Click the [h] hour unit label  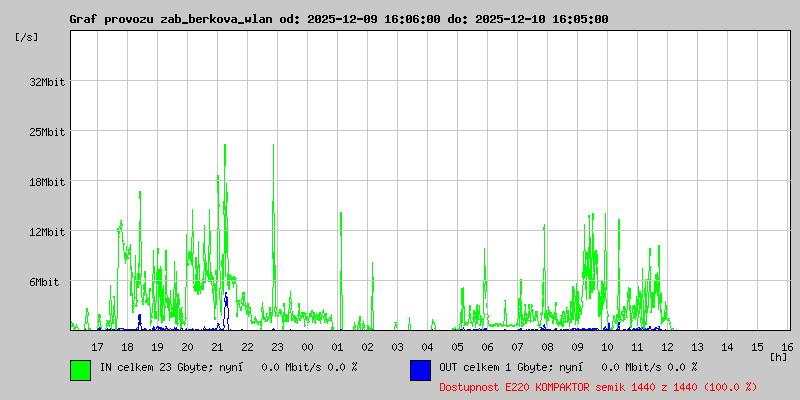coord(779,356)
